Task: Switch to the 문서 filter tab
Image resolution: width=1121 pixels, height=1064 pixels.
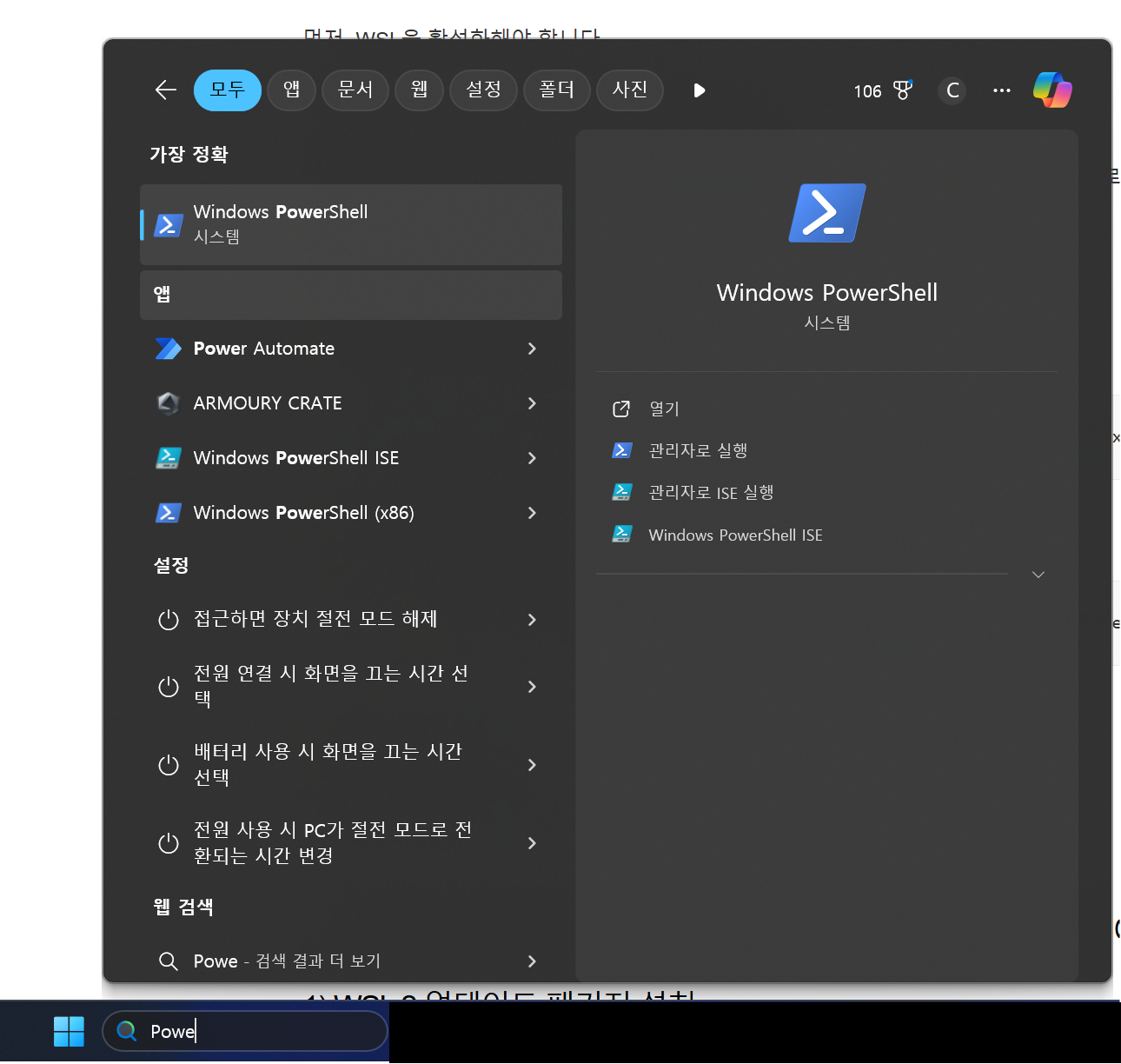Action: 355,90
